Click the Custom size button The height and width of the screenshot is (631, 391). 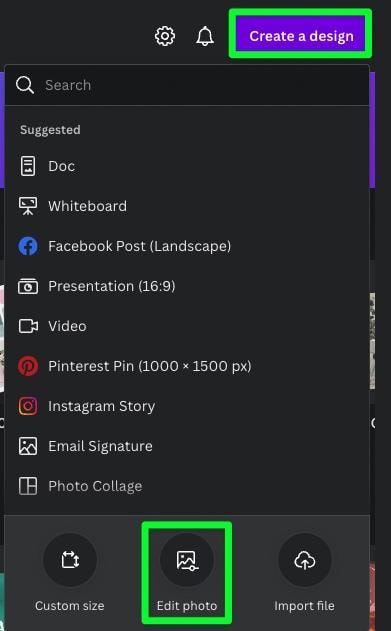pyautogui.click(x=70, y=573)
